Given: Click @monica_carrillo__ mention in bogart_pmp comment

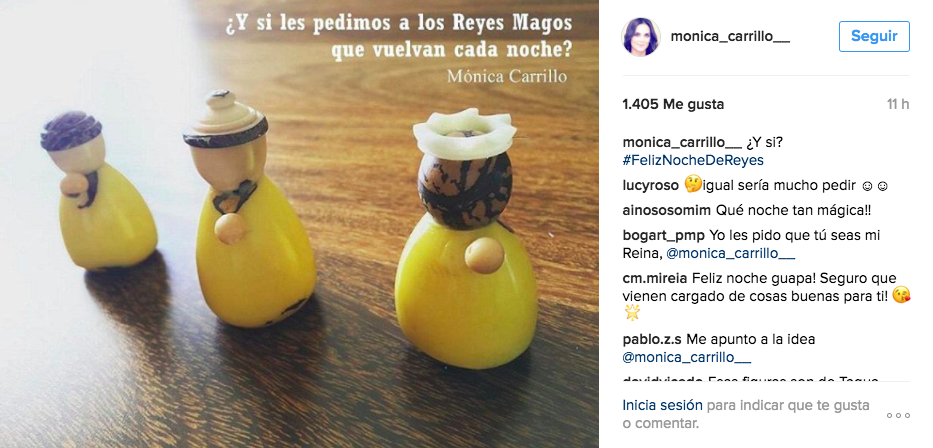Looking at the screenshot, I should (731, 253).
